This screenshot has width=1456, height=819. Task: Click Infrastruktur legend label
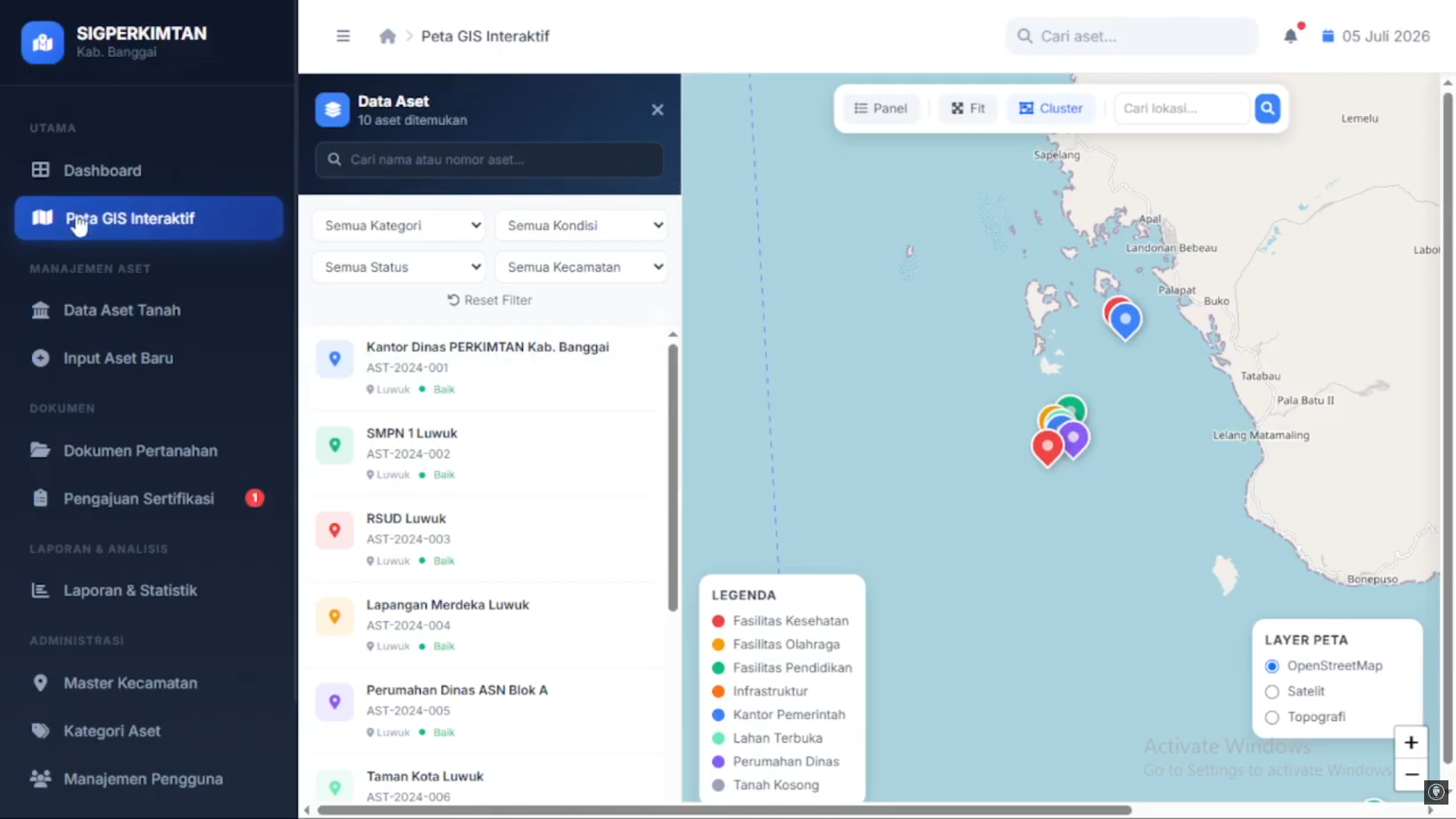click(770, 692)
